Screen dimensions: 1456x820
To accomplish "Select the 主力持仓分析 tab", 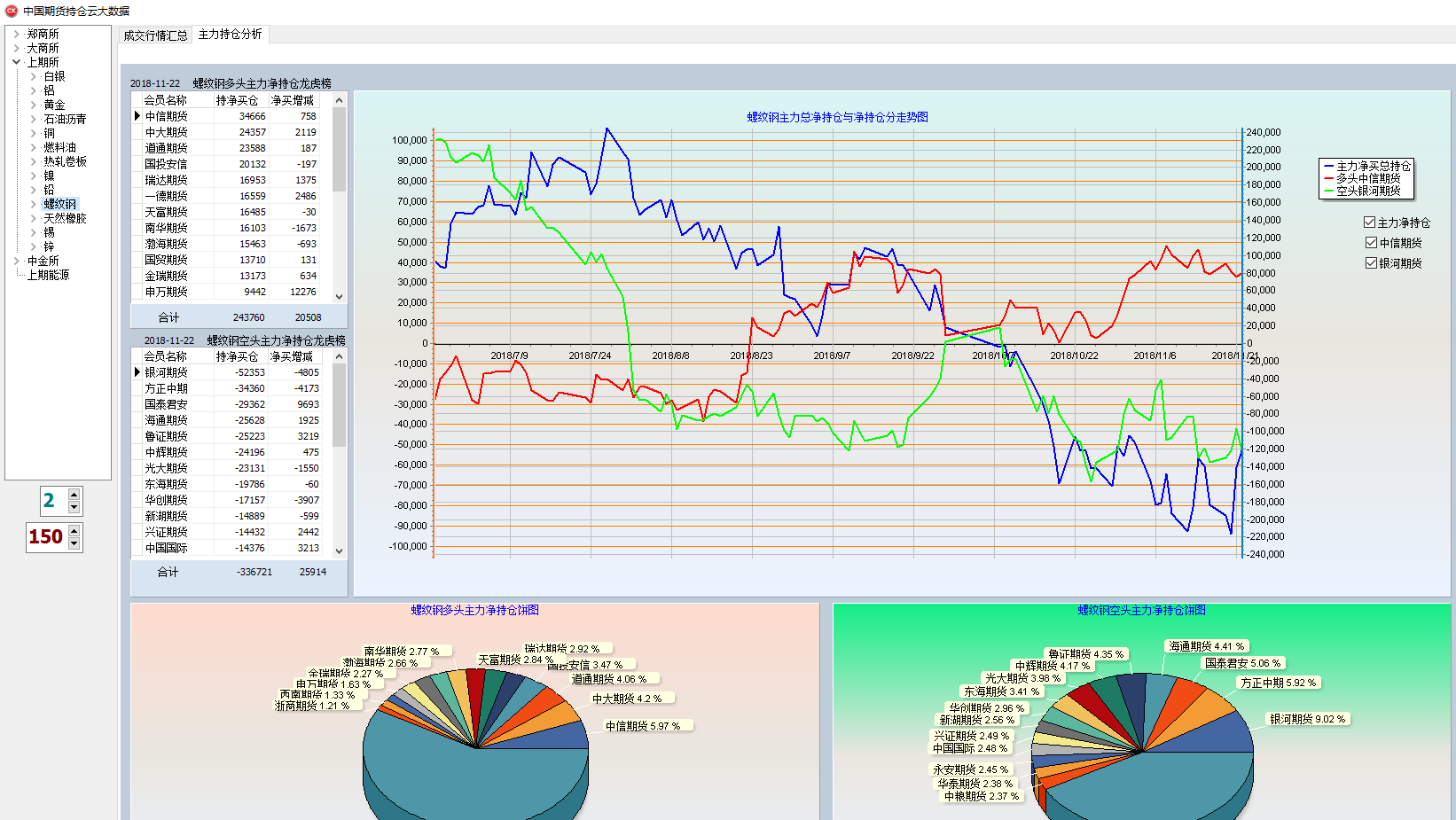I will 230,35.
